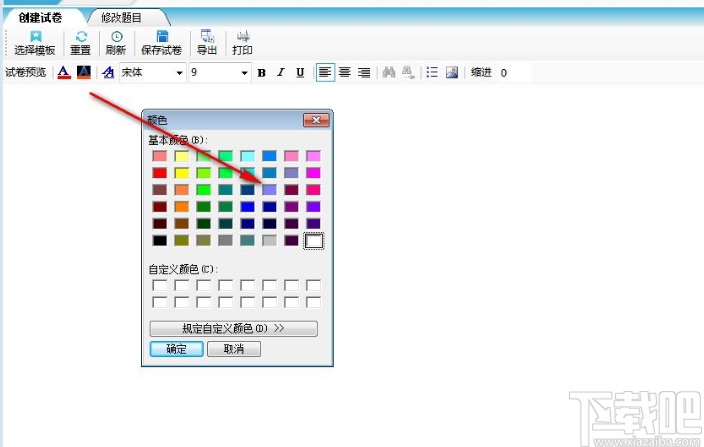The width and height of the screenshot is (704, 447).
Task: Select the bright green swatch in third row
Action: (203, 190)
